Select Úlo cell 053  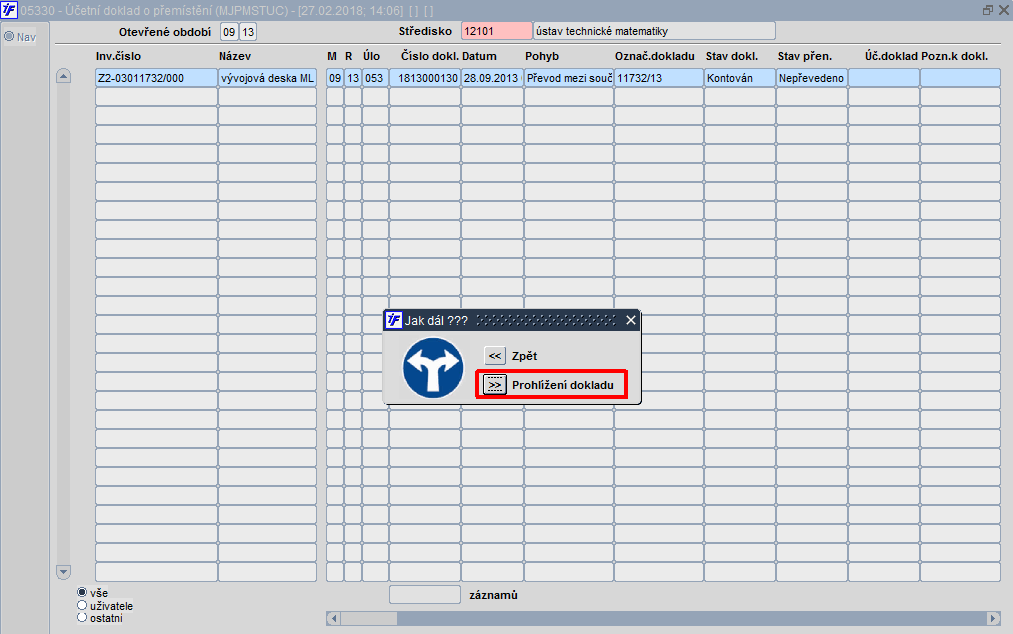(375, 78)
